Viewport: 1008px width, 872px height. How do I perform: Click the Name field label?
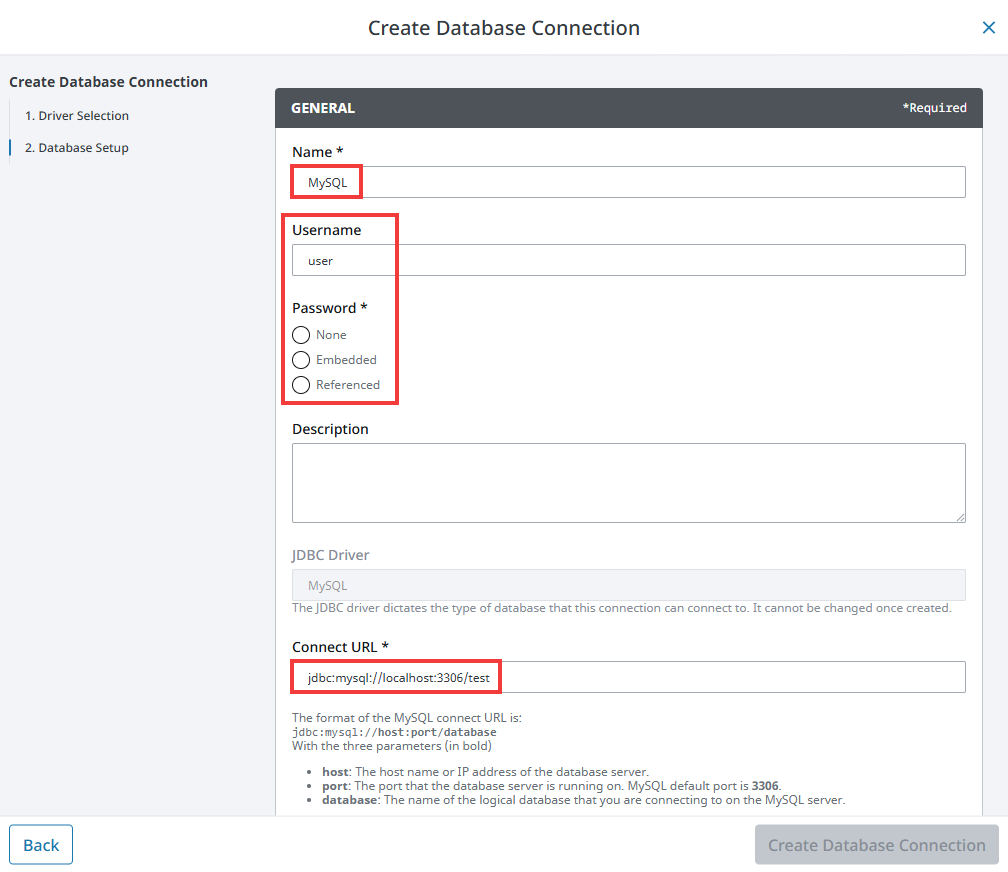(x=317, y=152)
